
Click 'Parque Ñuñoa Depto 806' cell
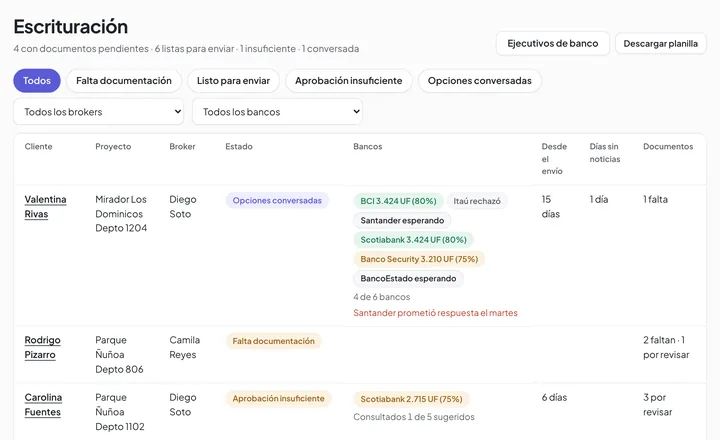[119, 355]
